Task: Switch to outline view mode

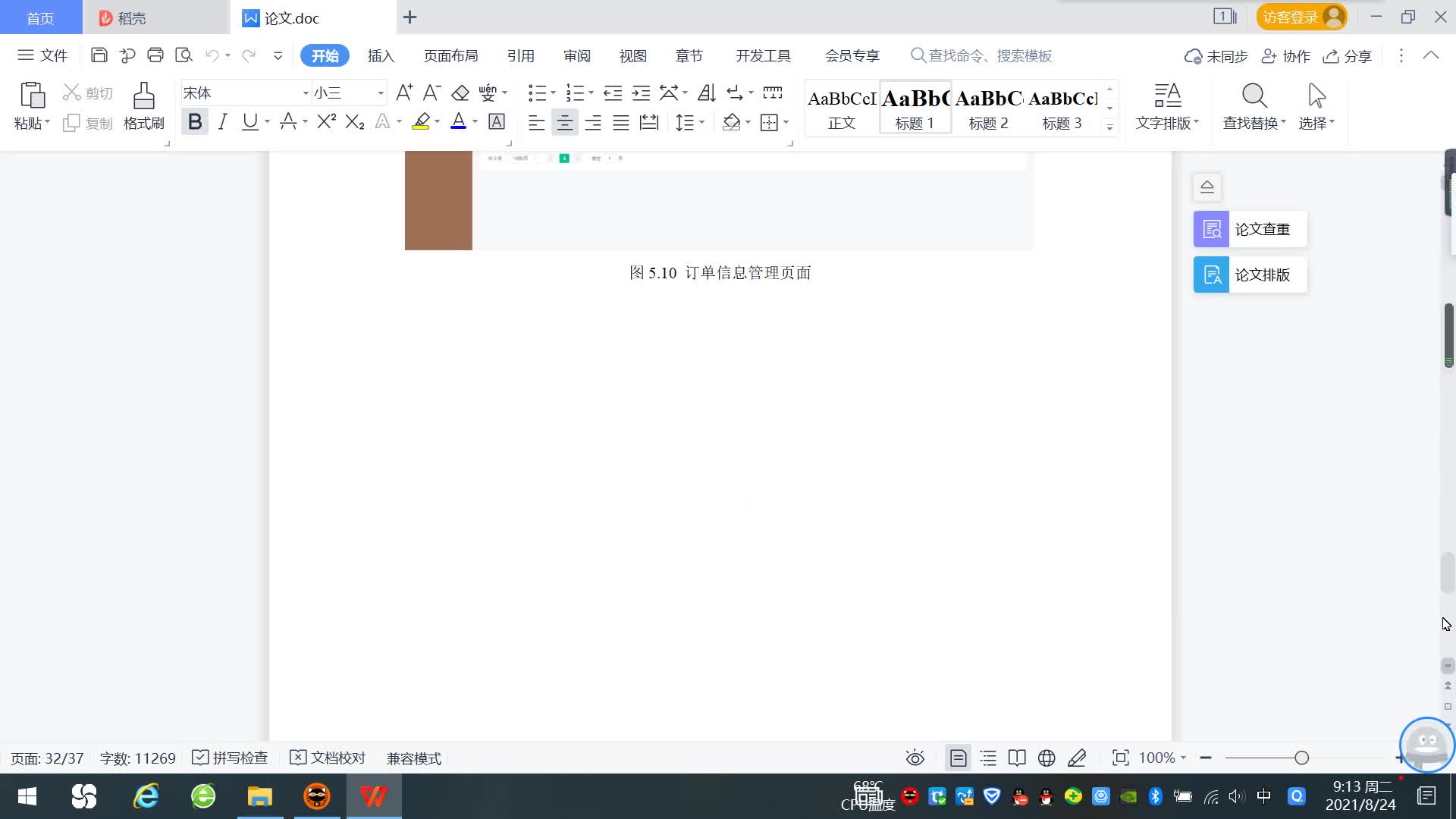Action: click(988, 758)
